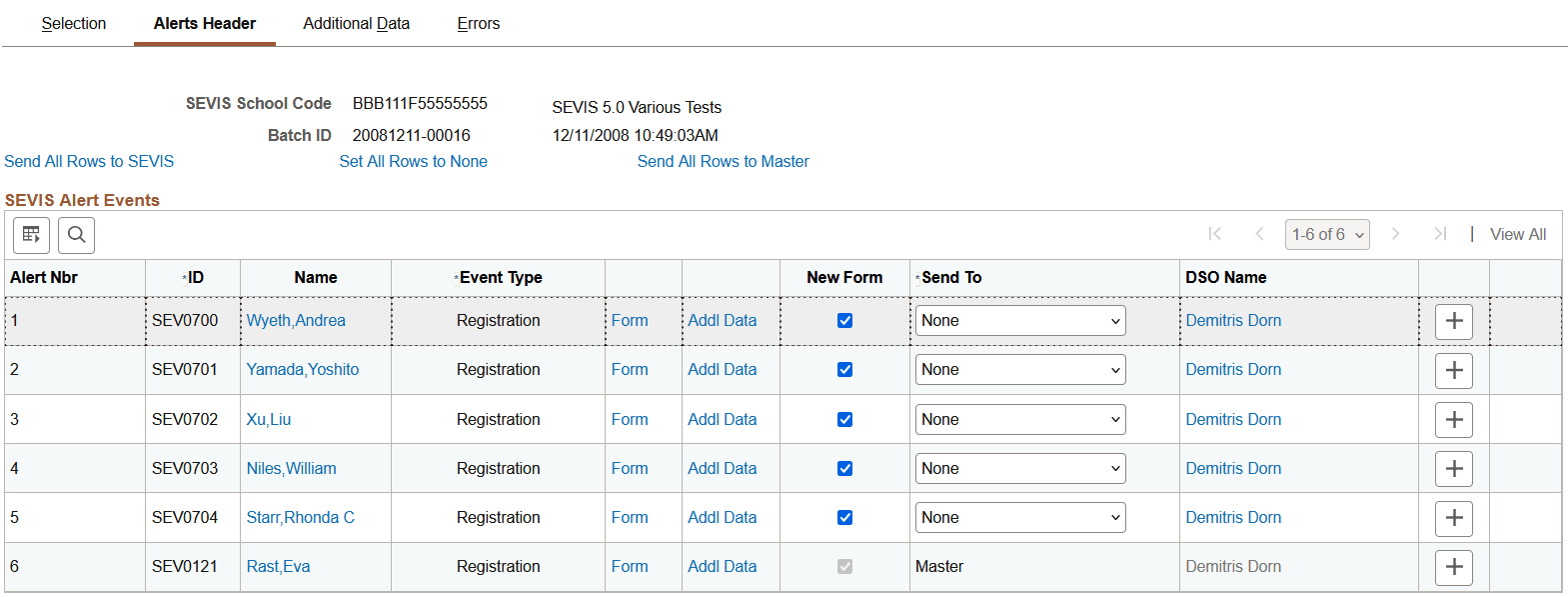Go to next page arrow icon
The image size is (1568, 597).
tap(1395, 234)
